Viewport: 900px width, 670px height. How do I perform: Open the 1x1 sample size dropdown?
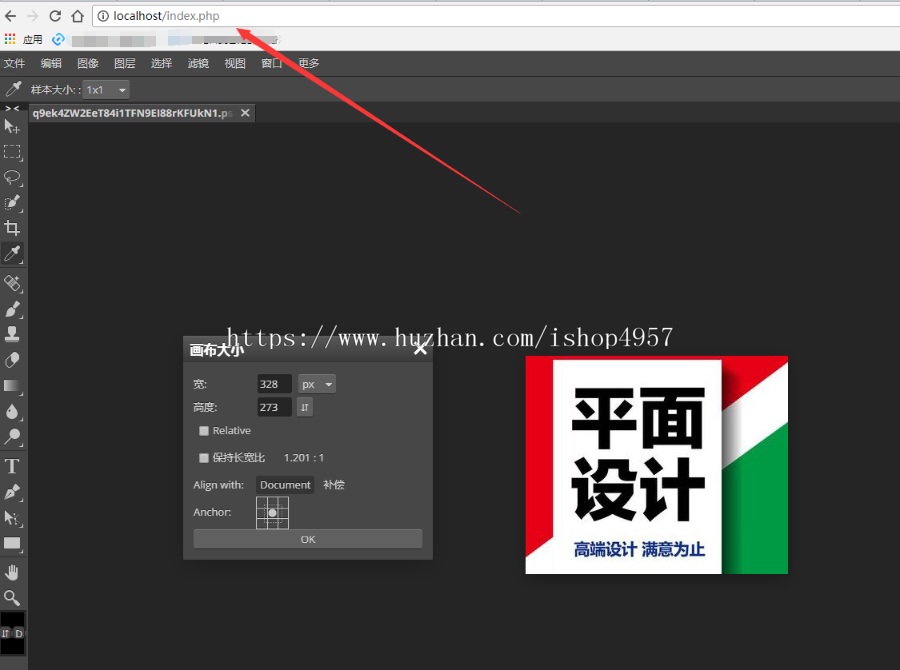coord(105,89)
